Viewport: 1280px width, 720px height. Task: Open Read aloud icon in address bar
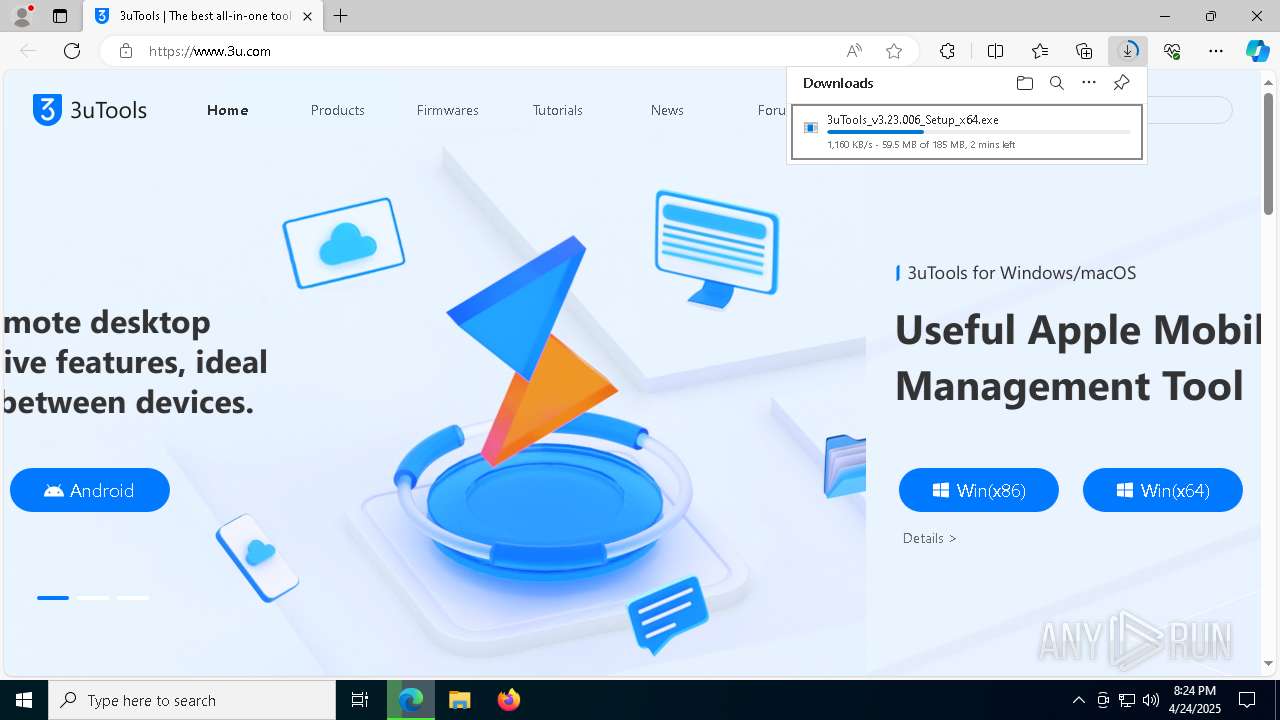click(x=854, y=51)
